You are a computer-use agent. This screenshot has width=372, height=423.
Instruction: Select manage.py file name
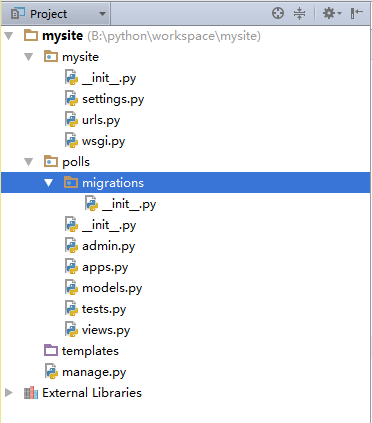(94, 372)
